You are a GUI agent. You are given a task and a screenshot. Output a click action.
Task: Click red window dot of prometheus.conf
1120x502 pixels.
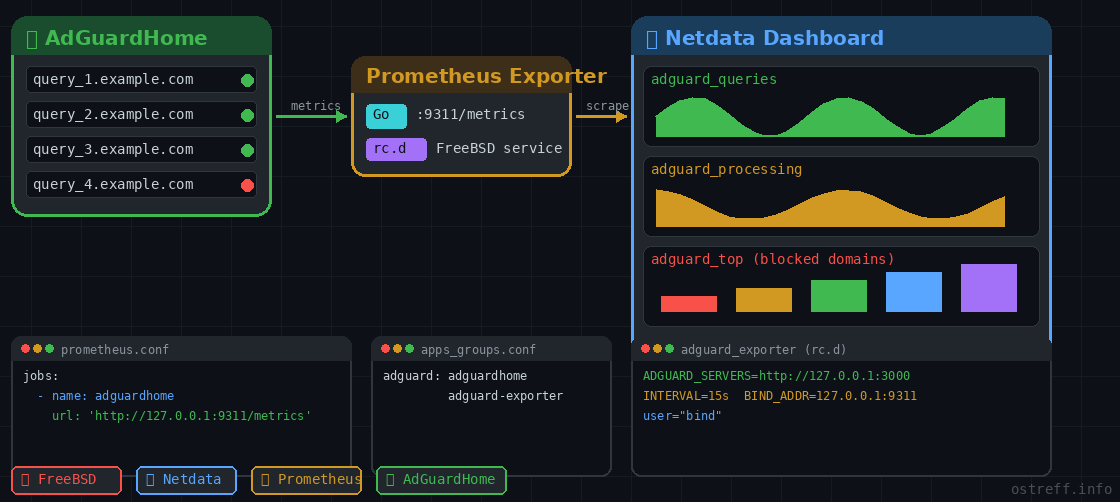[x=26, y=348]
